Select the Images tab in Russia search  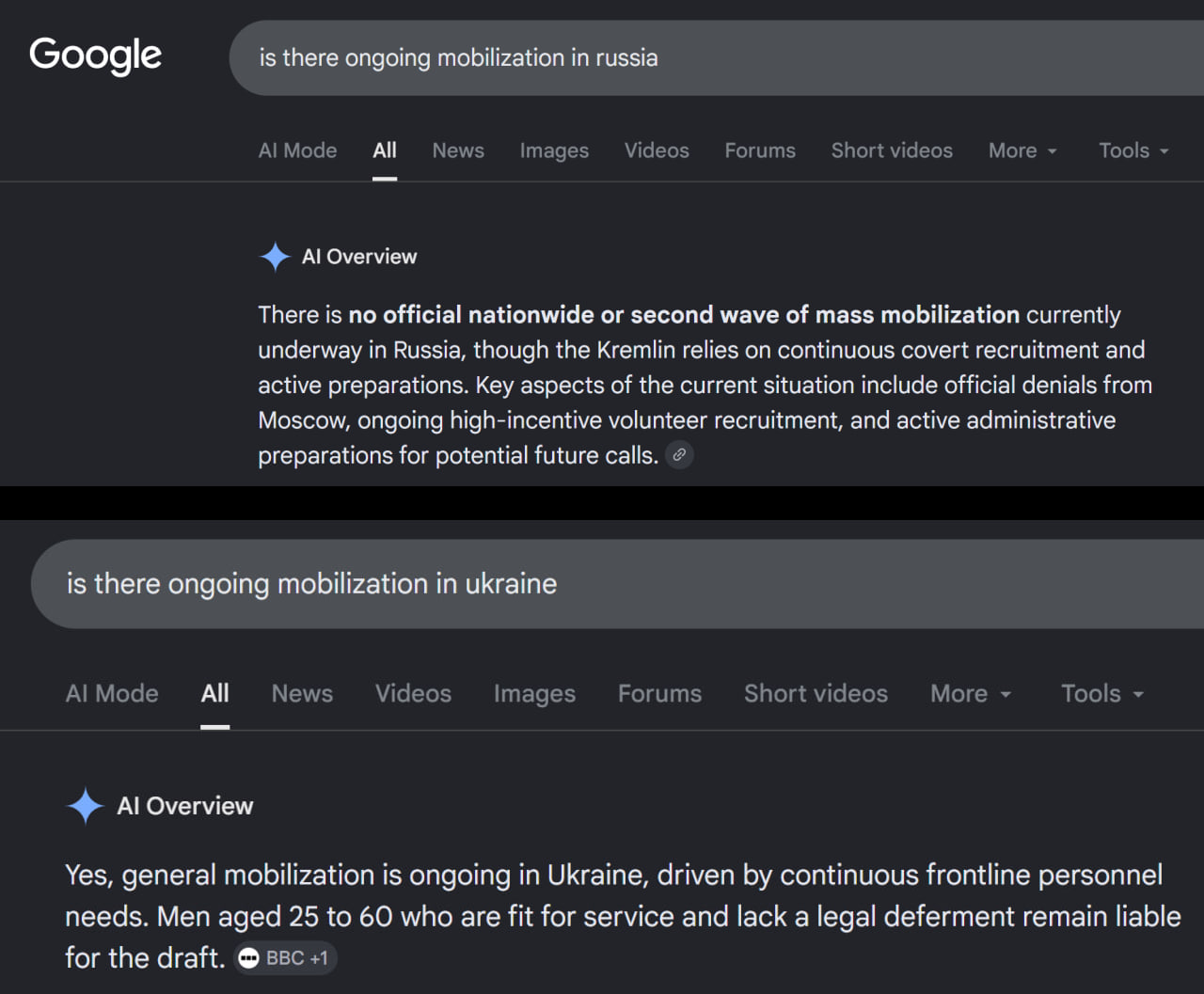click(x=554, y=150)
